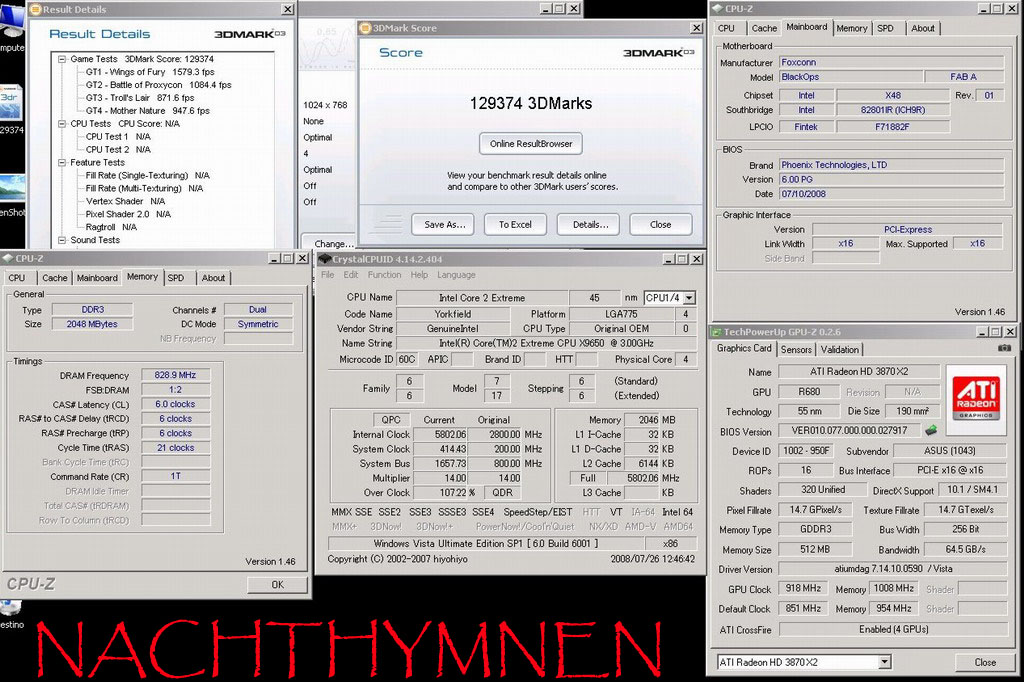This screenshot has height=682, width=1024.
Task: Select the screenshot image desktop icon
Action: [x=12, y=196]
